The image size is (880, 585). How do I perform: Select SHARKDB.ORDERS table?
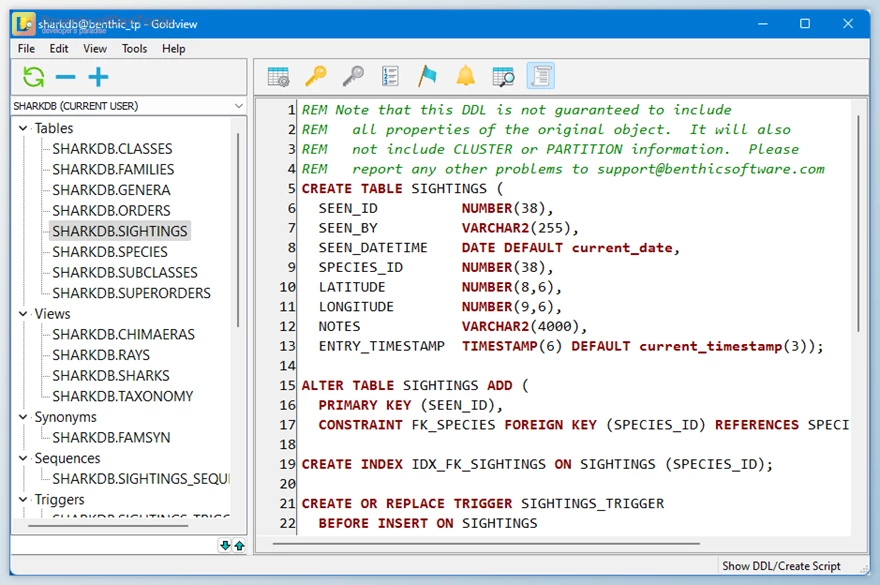click(111, 211)
